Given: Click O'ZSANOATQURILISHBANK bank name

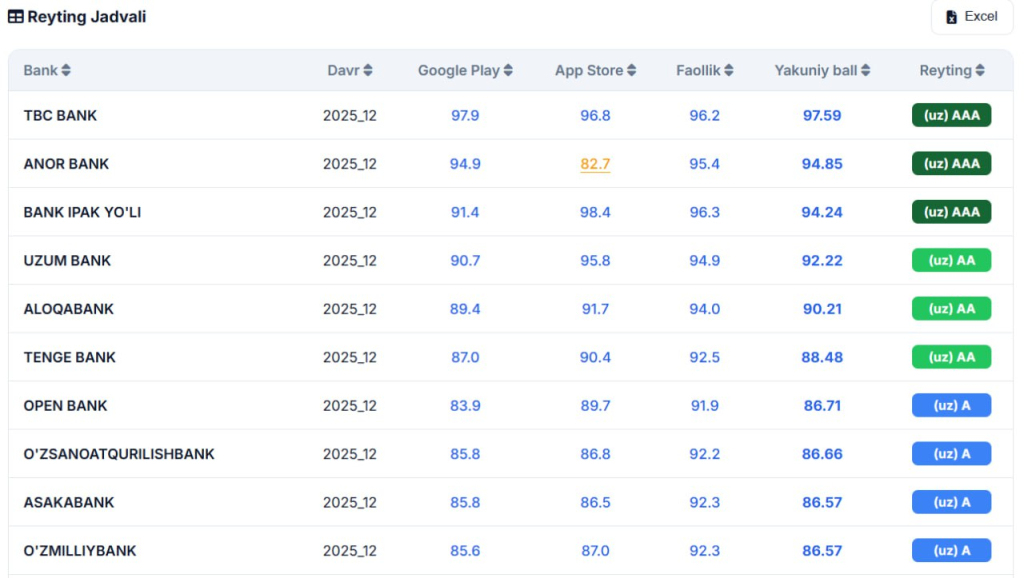Looking at the screenshot, I should tap(119, 454).
